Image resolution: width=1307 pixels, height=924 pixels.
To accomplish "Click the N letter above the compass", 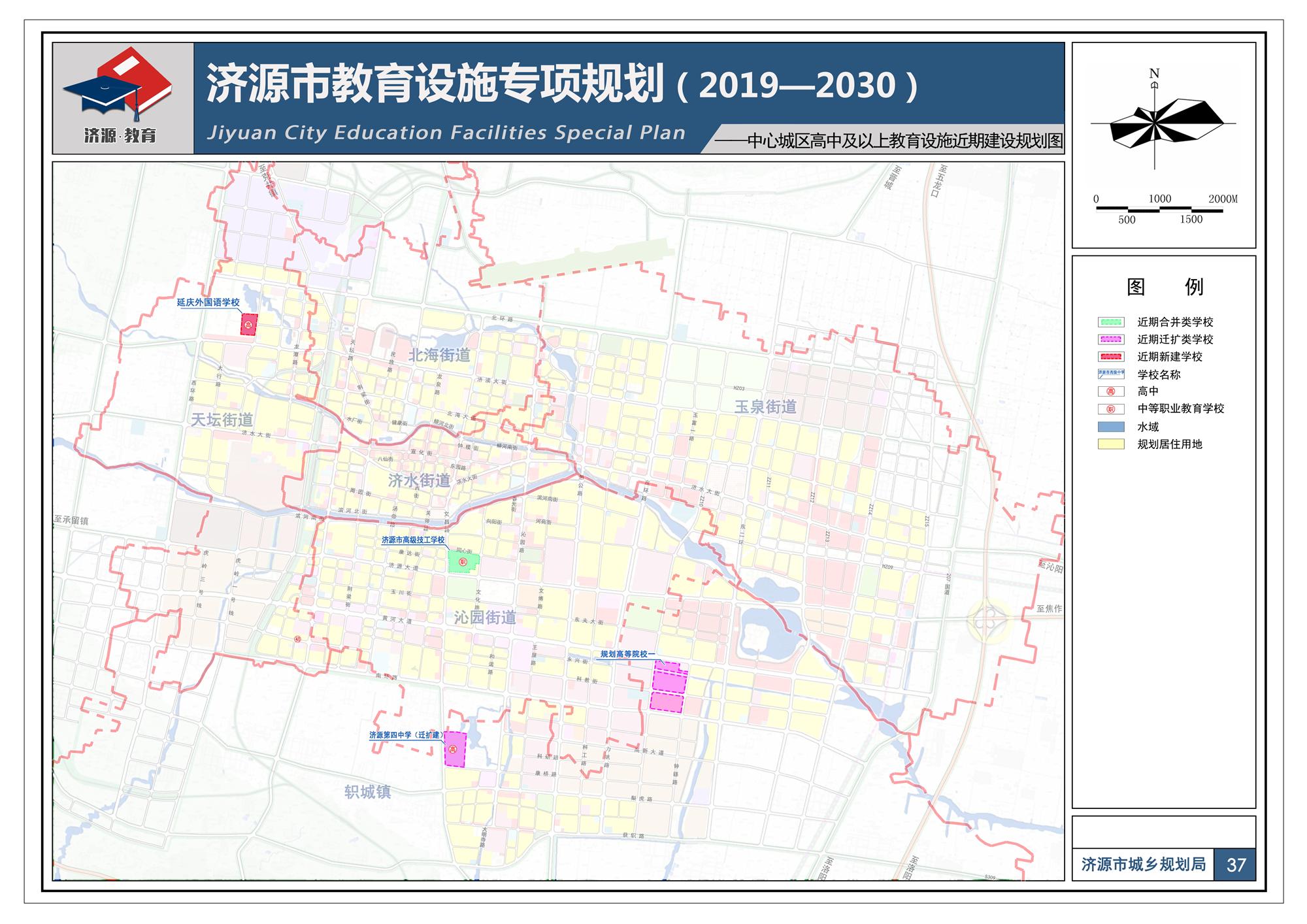I will [1154, 74].
